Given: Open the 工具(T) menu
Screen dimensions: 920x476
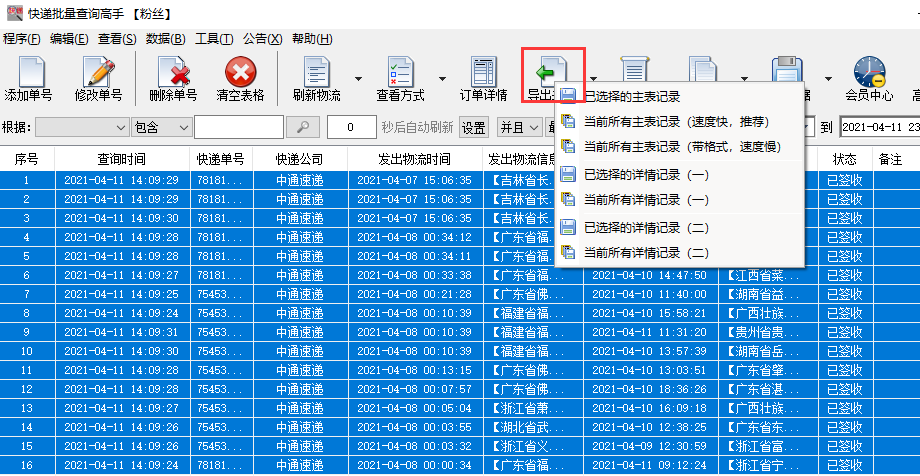Looking at the screenshot, I should (214, 39).
